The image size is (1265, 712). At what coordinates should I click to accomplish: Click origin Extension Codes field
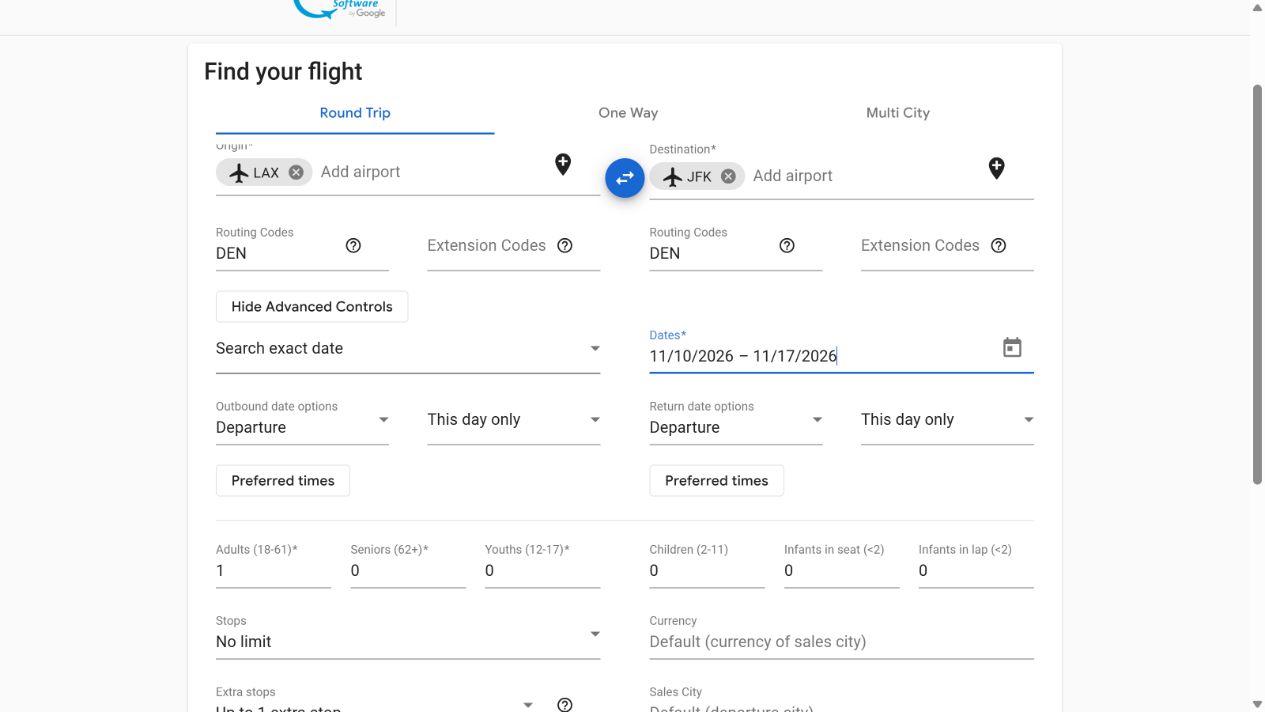(487, 246)
